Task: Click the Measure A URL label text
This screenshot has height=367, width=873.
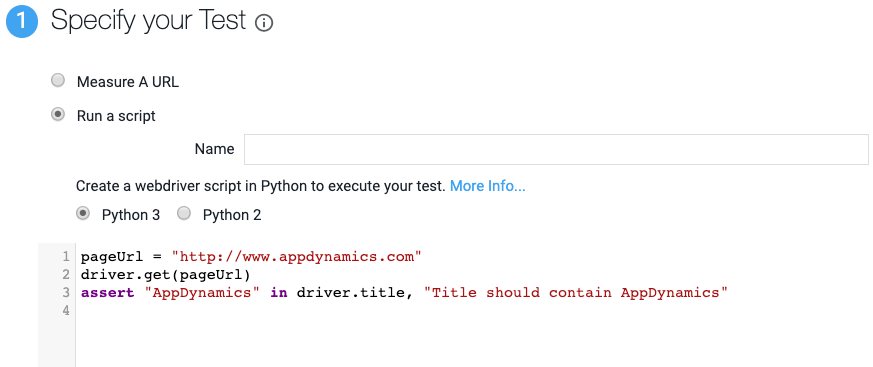Action: click(128, 82)
